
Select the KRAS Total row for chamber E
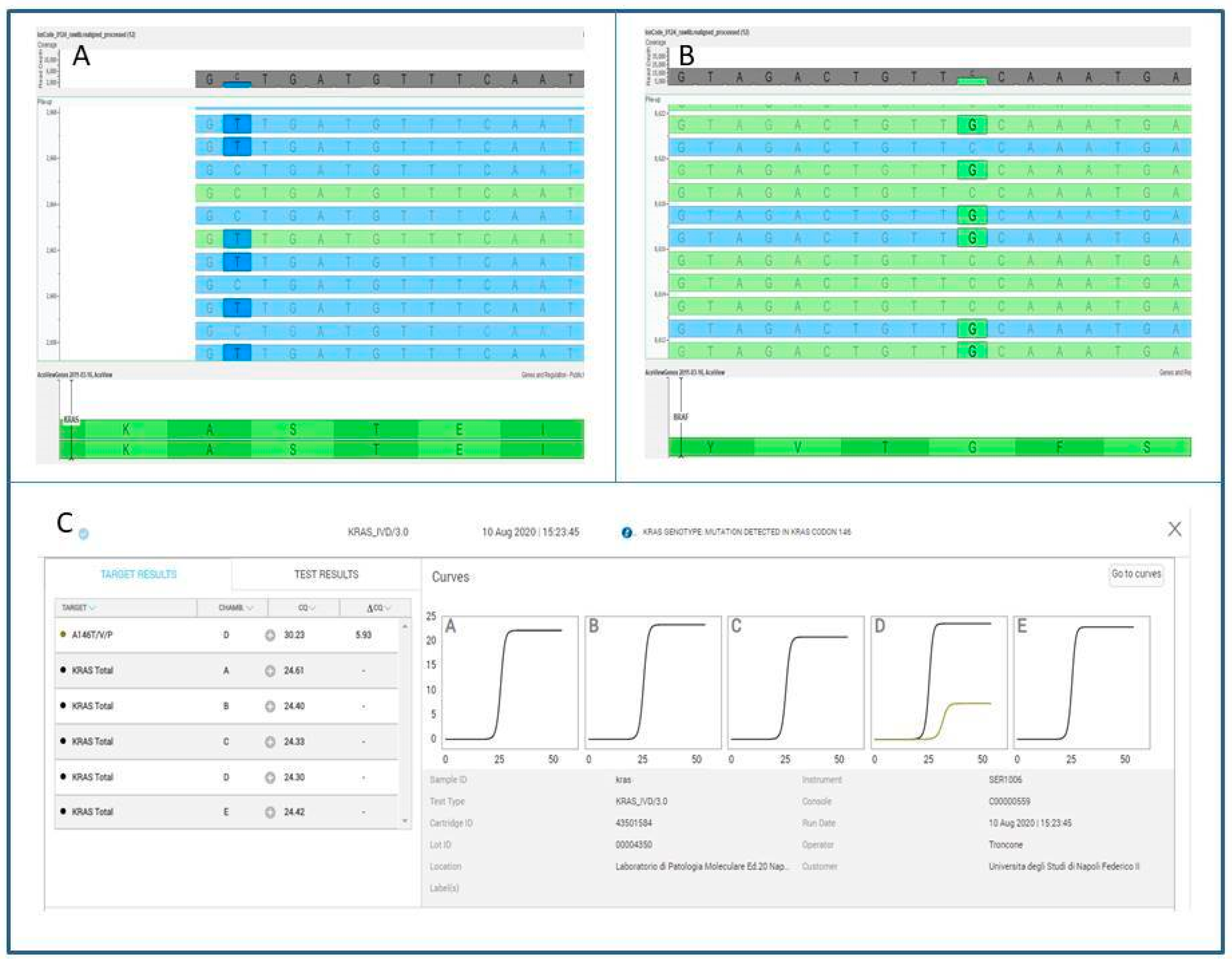click(x=227, y=812)
